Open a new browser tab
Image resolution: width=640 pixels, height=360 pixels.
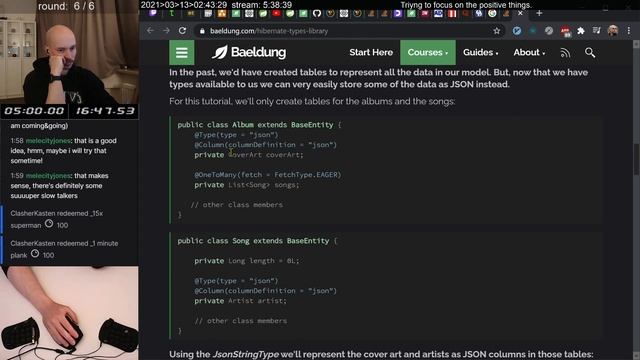(539, 13)
